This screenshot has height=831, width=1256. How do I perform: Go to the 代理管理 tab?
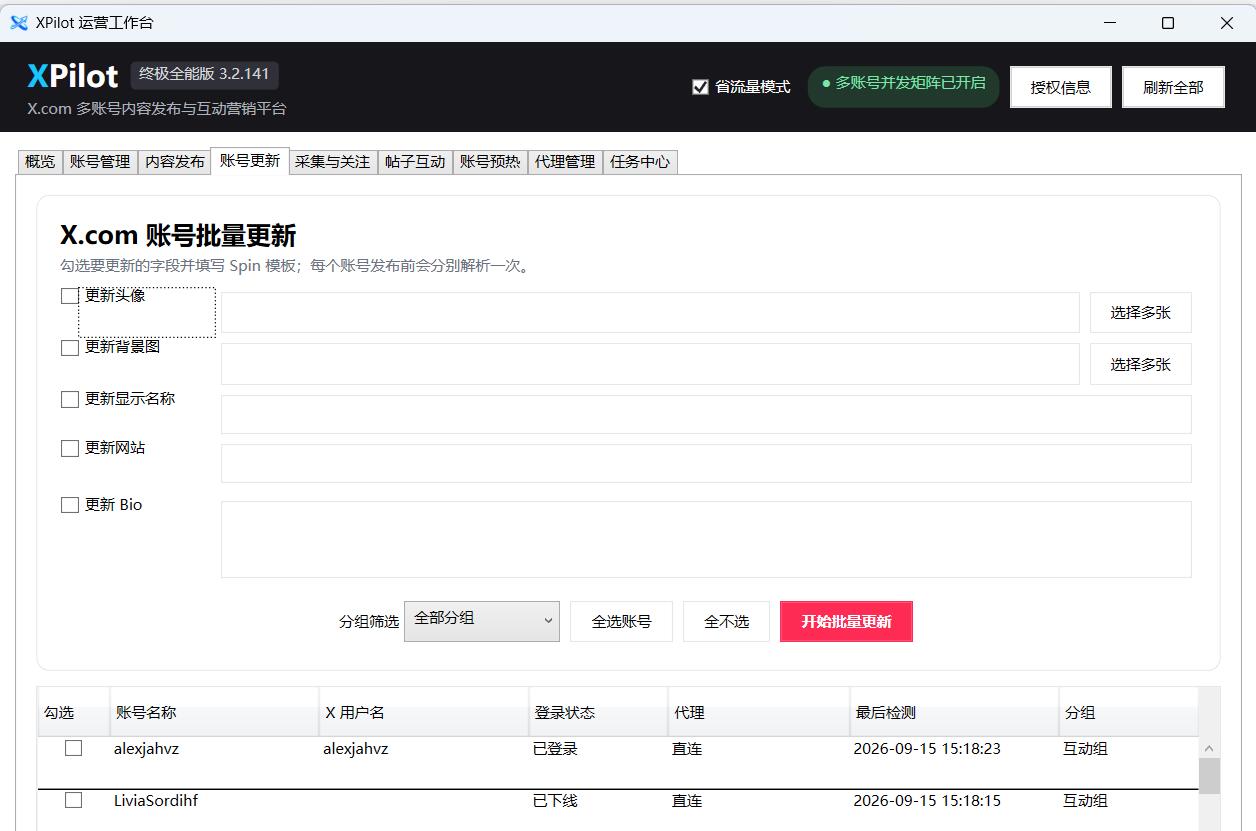pyautogui.click(x=565, y=161)
